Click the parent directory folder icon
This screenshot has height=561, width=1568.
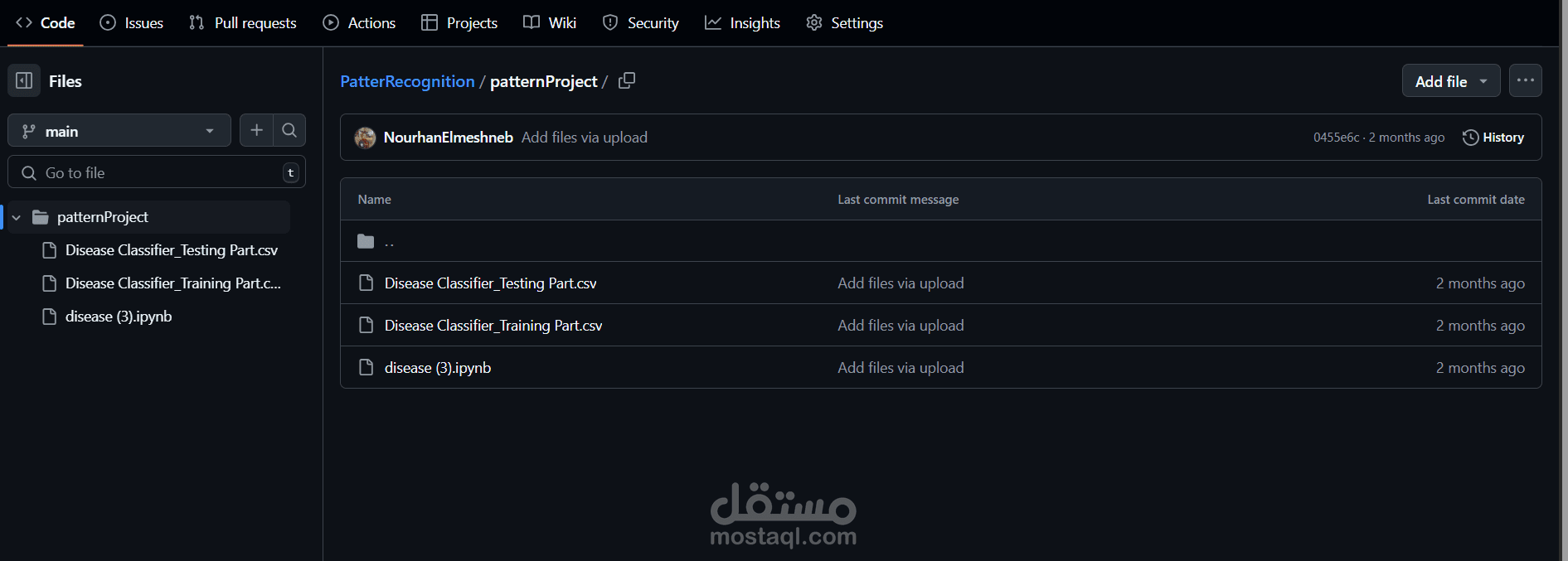[x=366, y=241]
